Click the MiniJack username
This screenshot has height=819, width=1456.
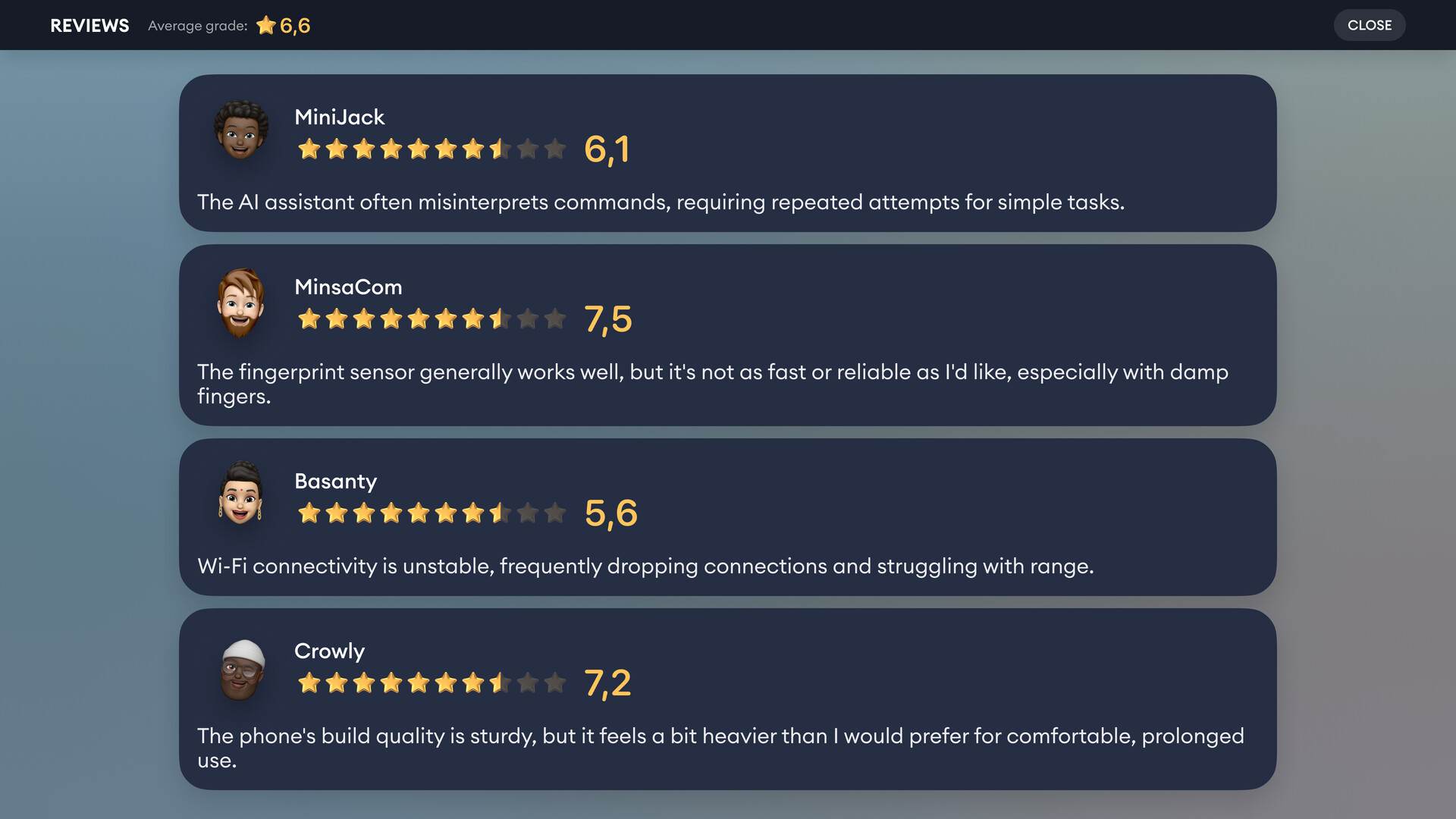(x=339, y=117)
